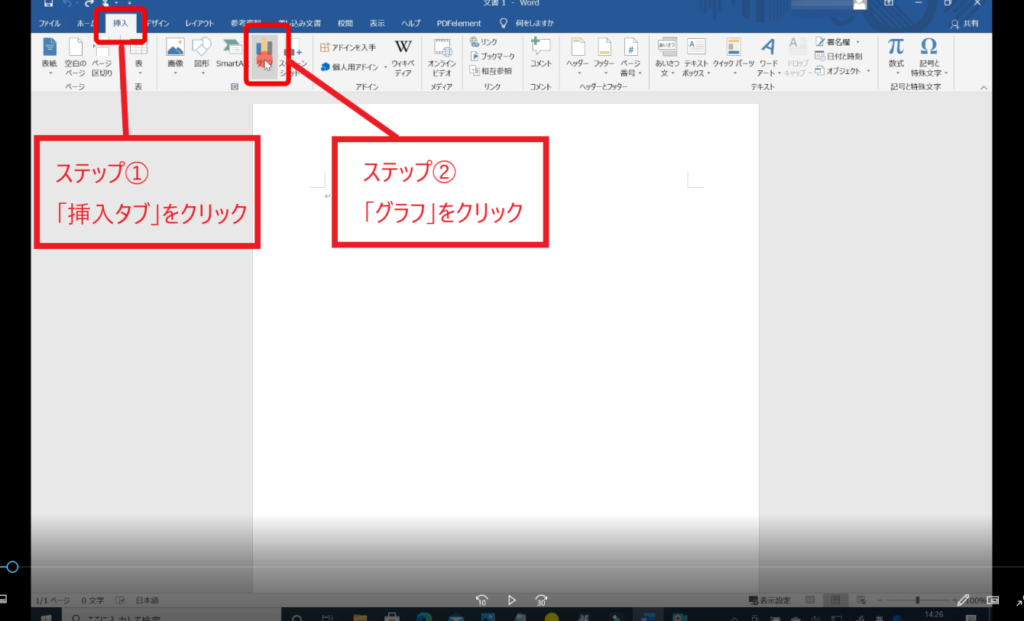
Task: Click the Omega special characters icon
Action: 929,53
